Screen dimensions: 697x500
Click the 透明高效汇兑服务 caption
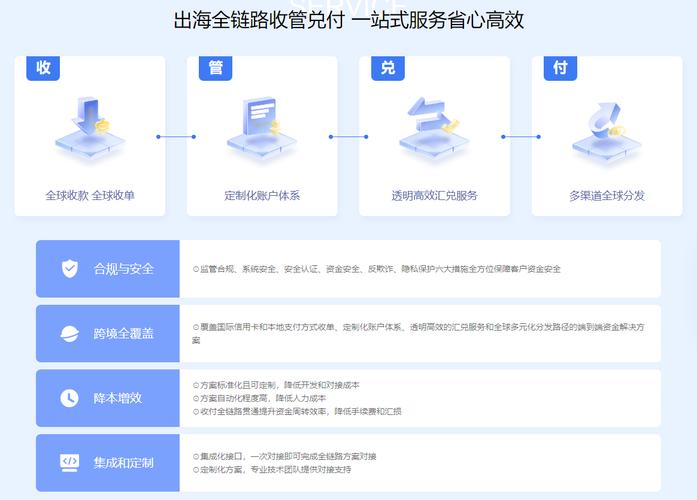(x=434, y=196)
